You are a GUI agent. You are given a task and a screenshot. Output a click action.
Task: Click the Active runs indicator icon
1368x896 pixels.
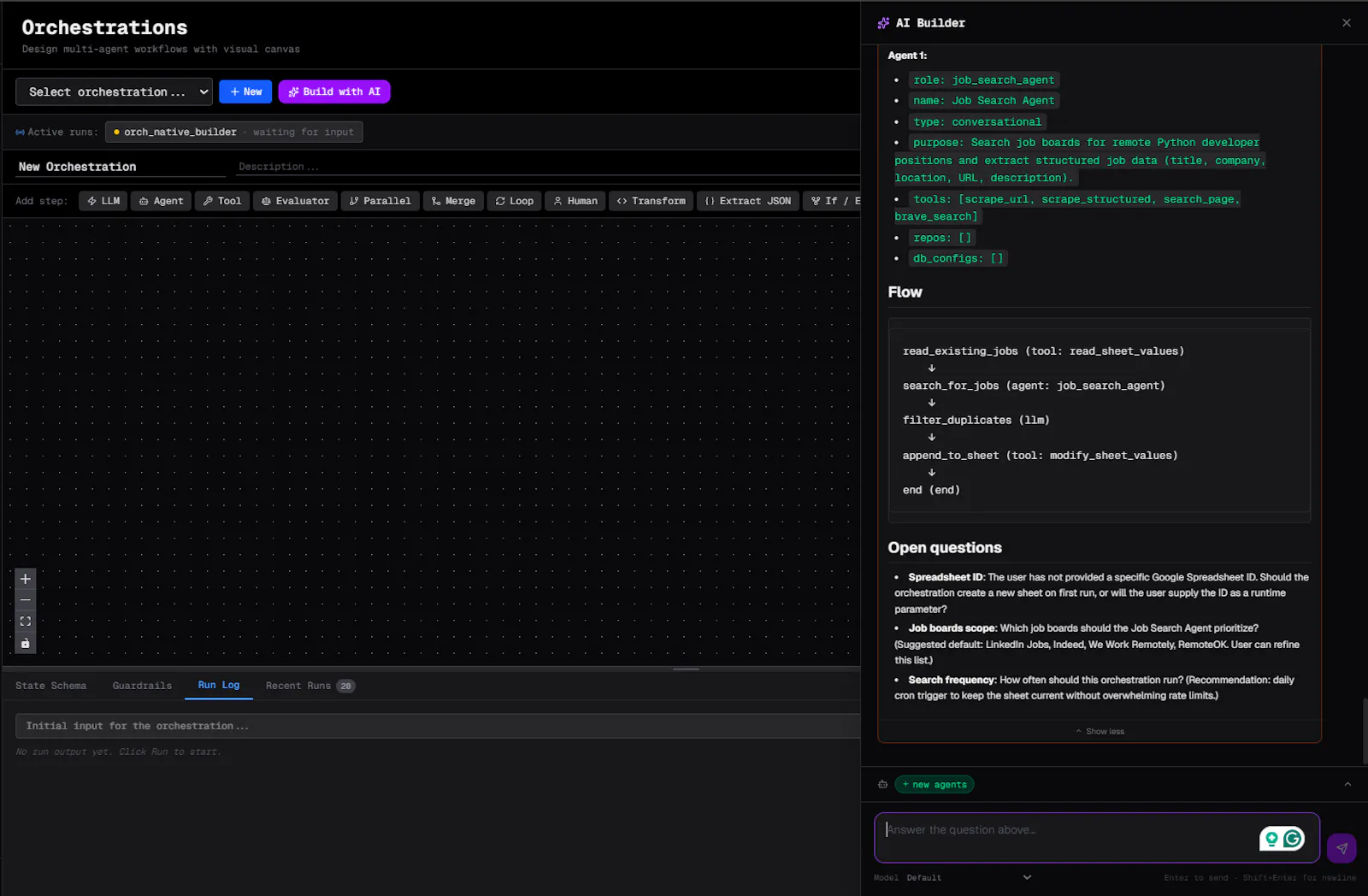click(x=20, y=132)
